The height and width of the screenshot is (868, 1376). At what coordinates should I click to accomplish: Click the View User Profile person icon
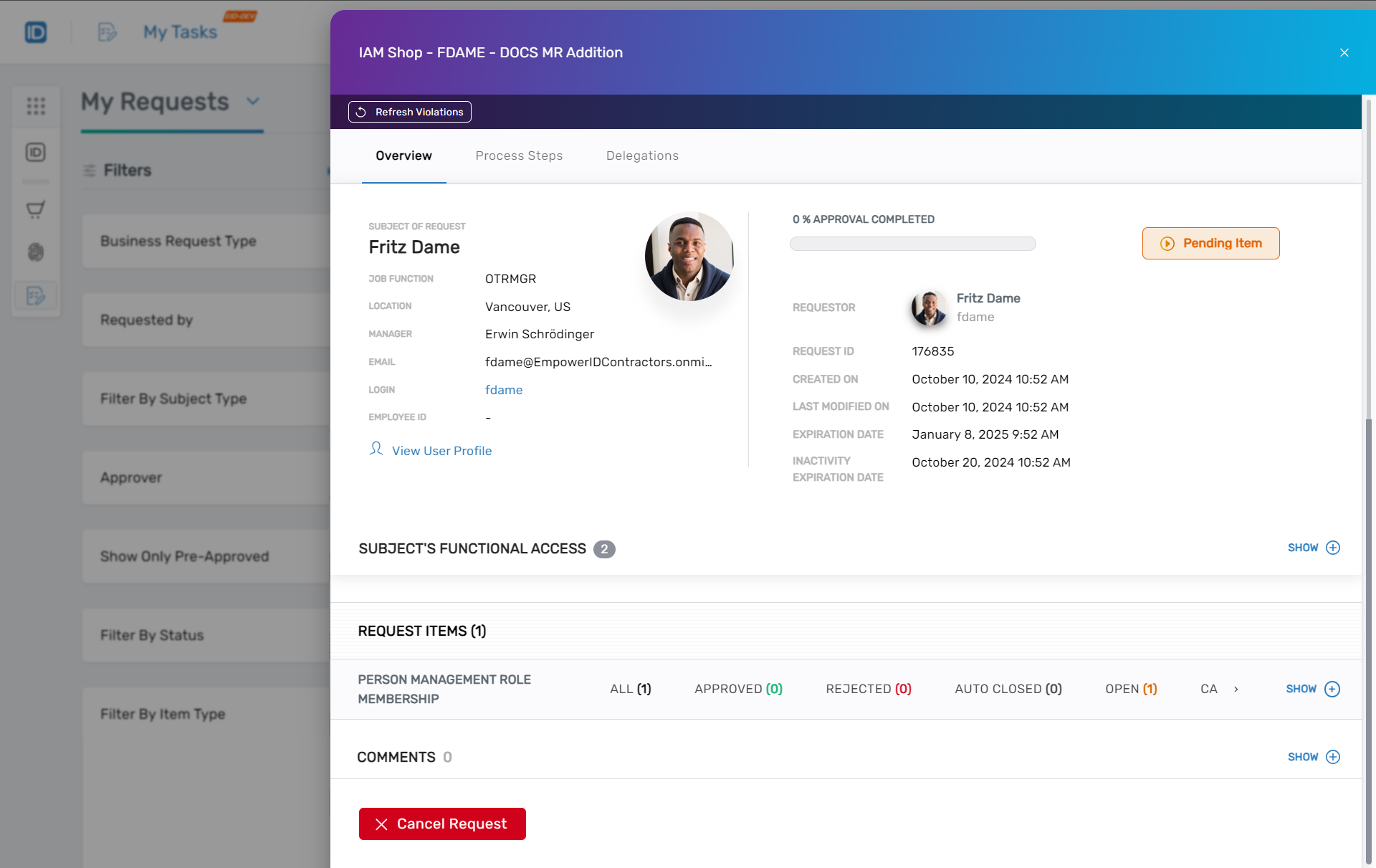point(376,449)
